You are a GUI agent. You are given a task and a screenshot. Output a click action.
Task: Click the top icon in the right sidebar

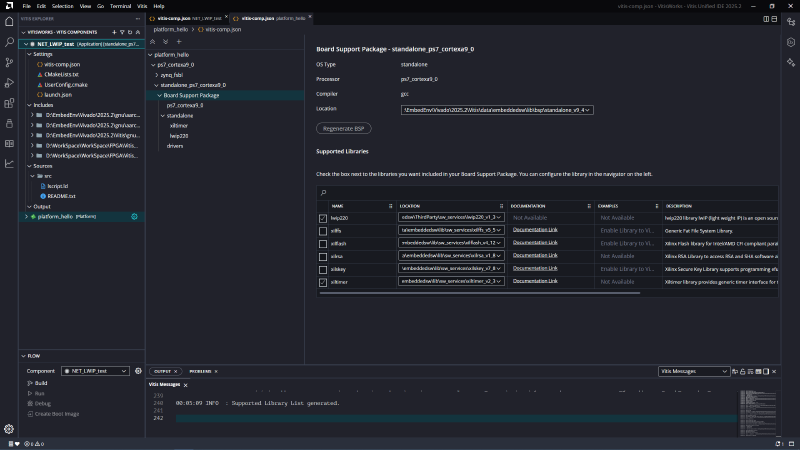point(791,21)
